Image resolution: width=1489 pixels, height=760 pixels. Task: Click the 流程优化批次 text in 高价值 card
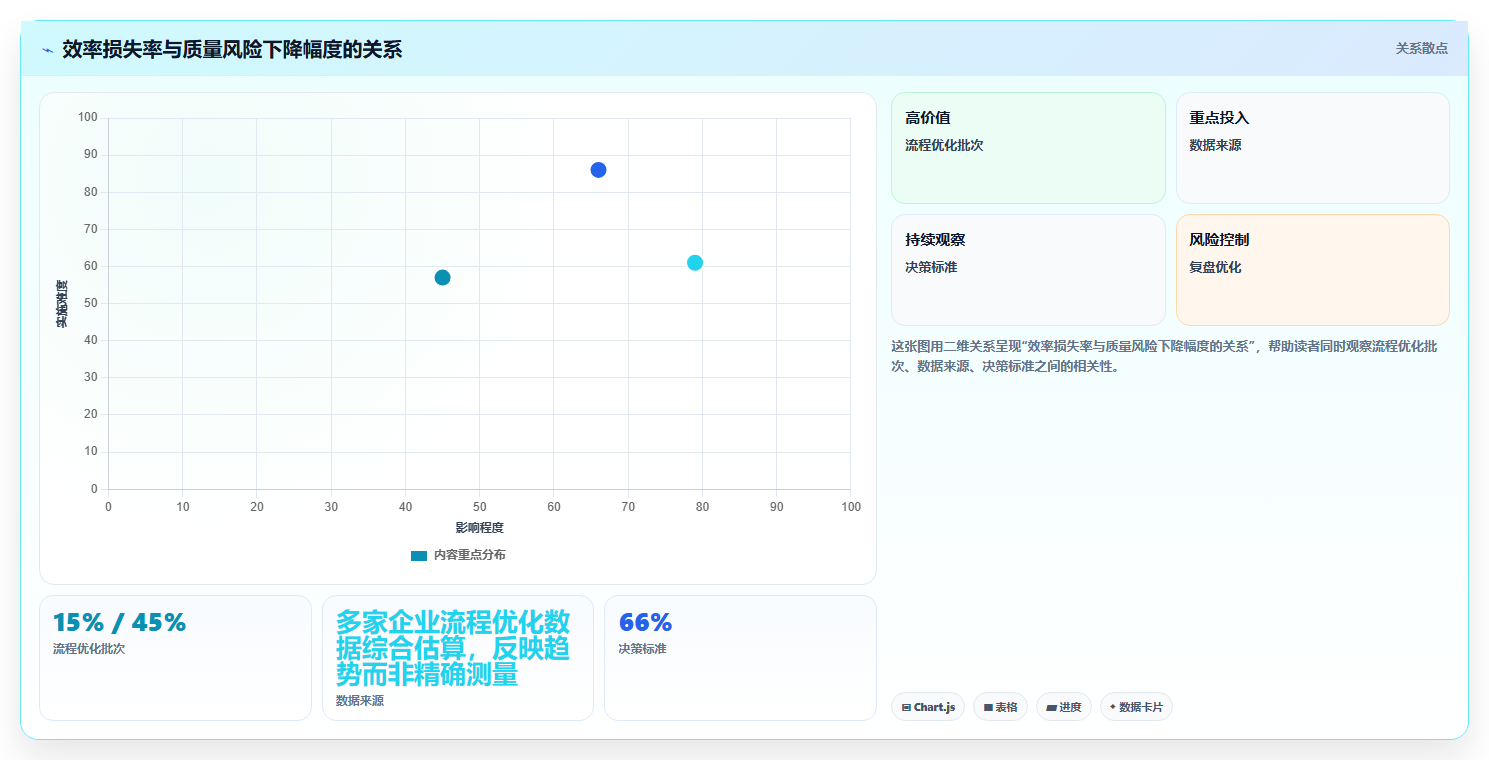point(944,145)
